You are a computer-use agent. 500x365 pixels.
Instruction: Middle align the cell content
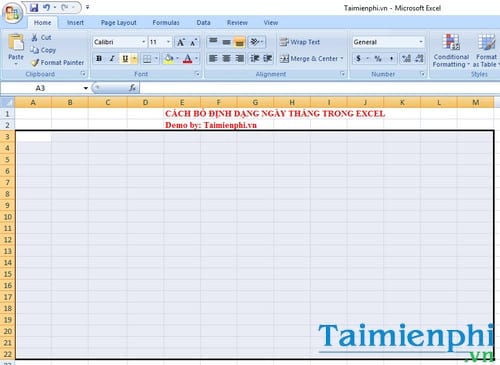click(226, 42)
